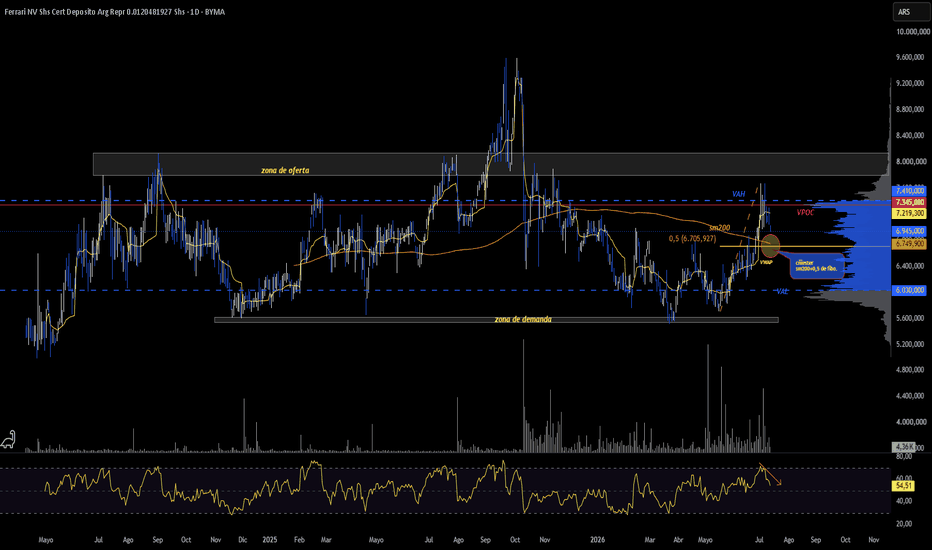Click the 6.030,000 blue price tag

[910, 290]
